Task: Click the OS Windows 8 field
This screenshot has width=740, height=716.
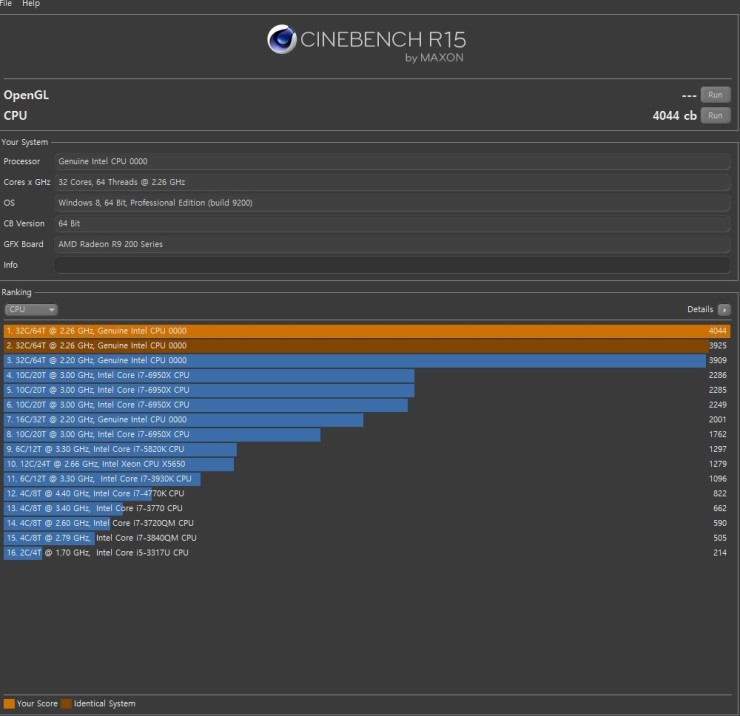Action: (392, 203)
